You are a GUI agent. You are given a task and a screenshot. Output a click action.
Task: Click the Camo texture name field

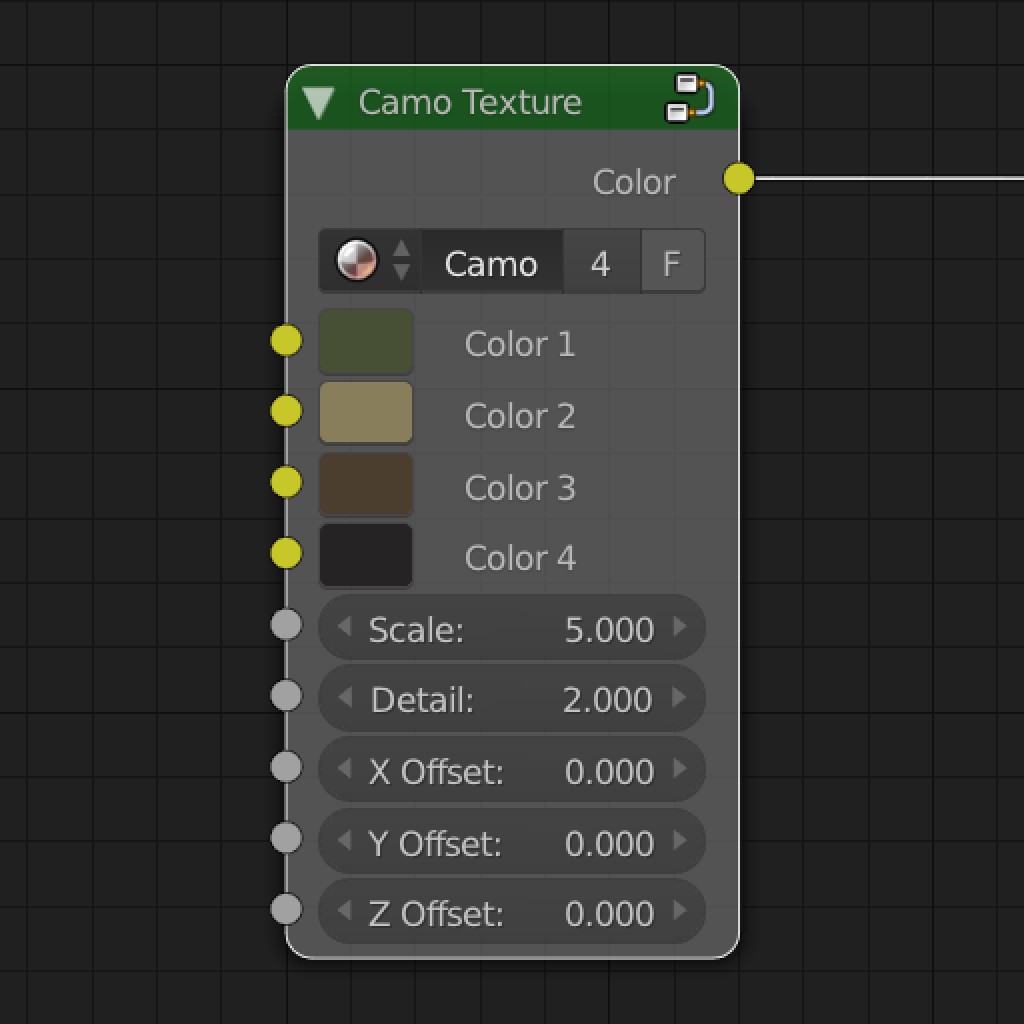click(x=490, y=261)
